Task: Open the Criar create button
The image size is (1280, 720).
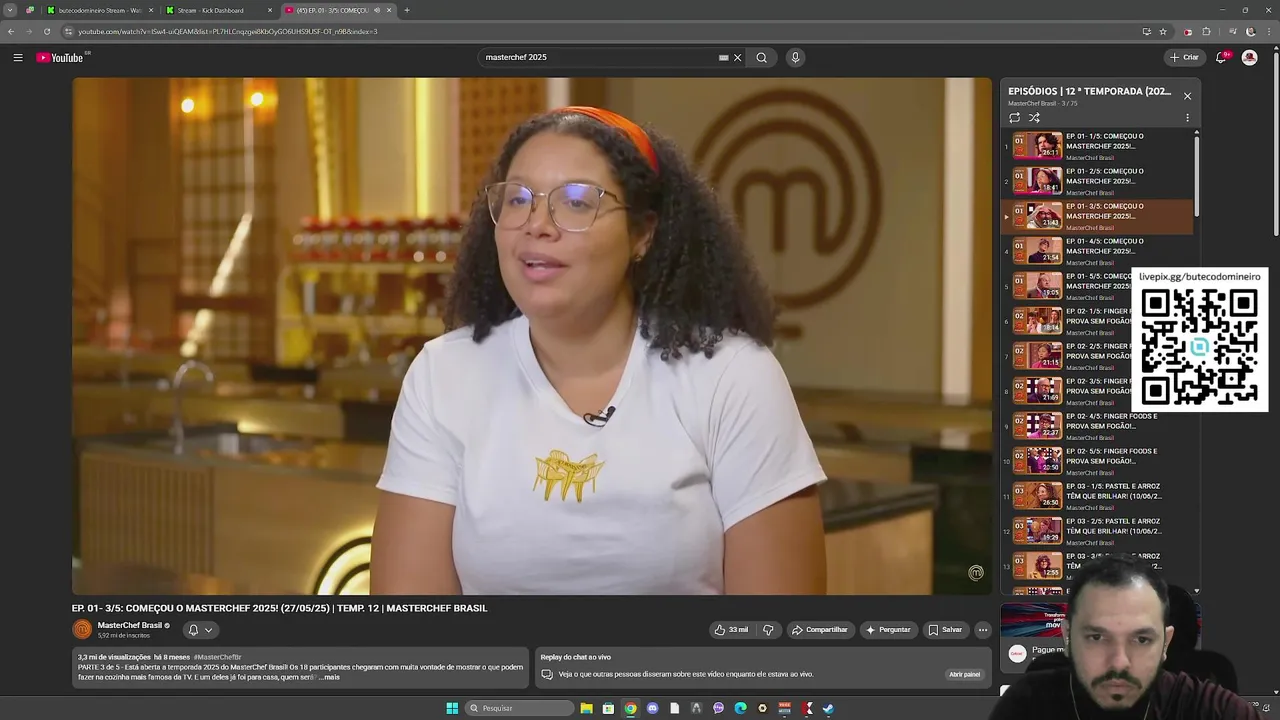Action: [x=1185, y=58]
